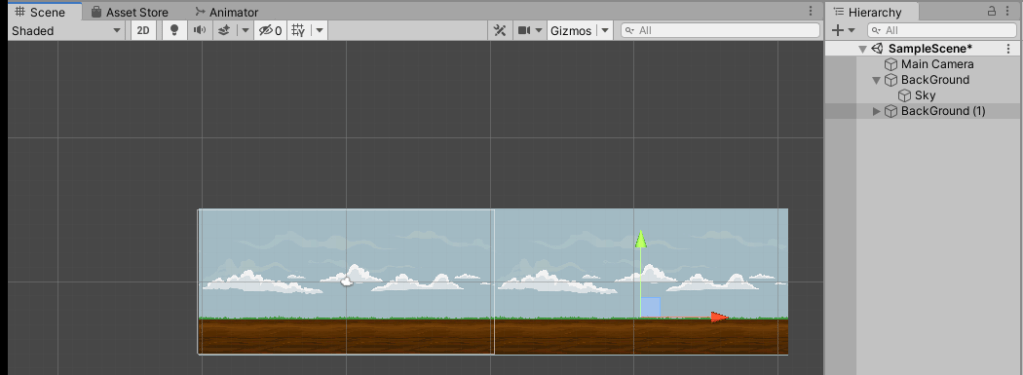The width and height of the screenshot is (1023, 375).
Task: Open the Gizmos dropdown arrow
Action: (605, 31)
